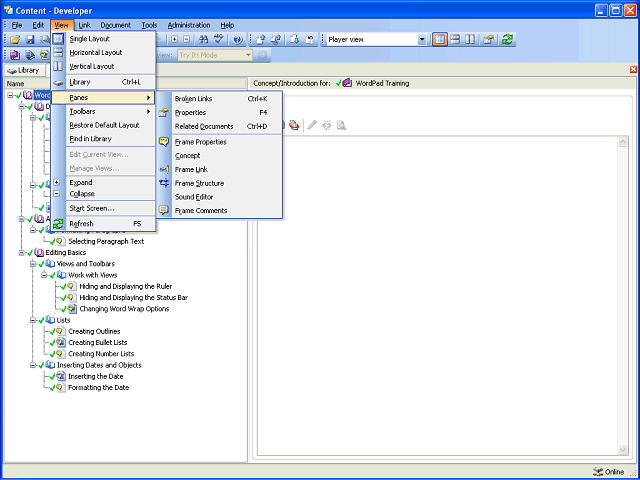Image resolution: width=640 pixels, height=480 pixels.
Task: Open the Frame Link pane
Action: click(x=220, y=169)
